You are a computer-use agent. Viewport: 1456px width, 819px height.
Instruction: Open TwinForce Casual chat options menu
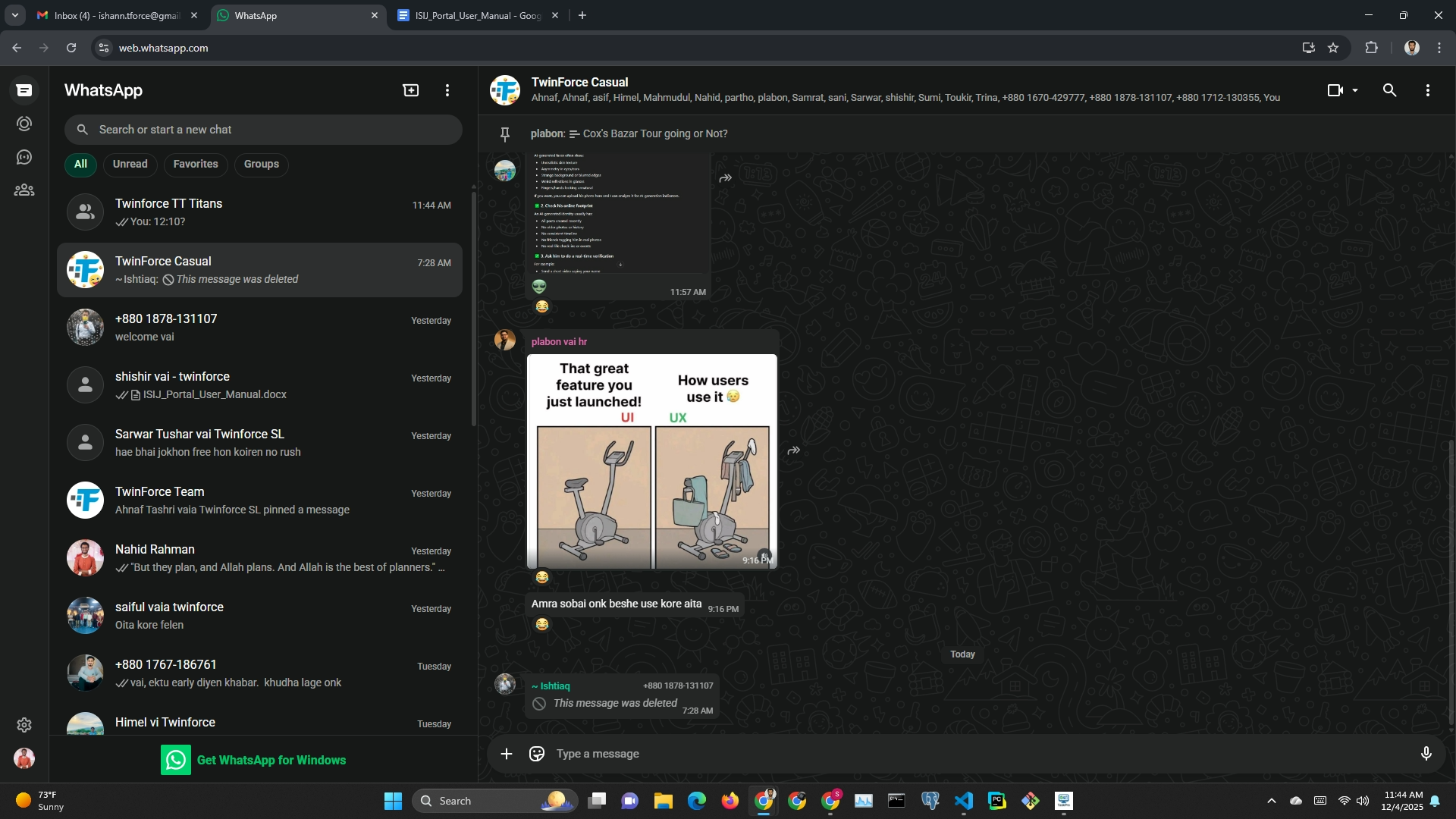[x=1427, y=90]
